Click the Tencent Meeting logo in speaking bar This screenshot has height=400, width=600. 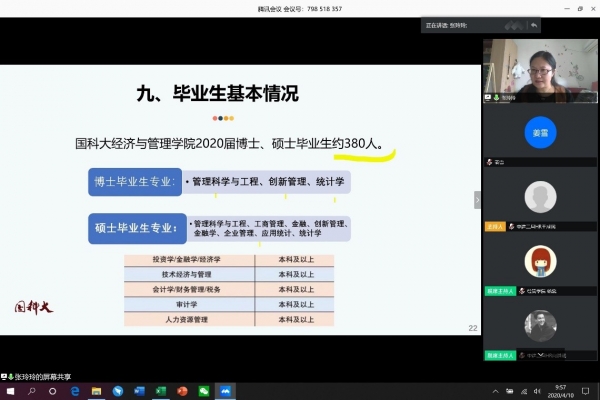(x=514, y=26)
